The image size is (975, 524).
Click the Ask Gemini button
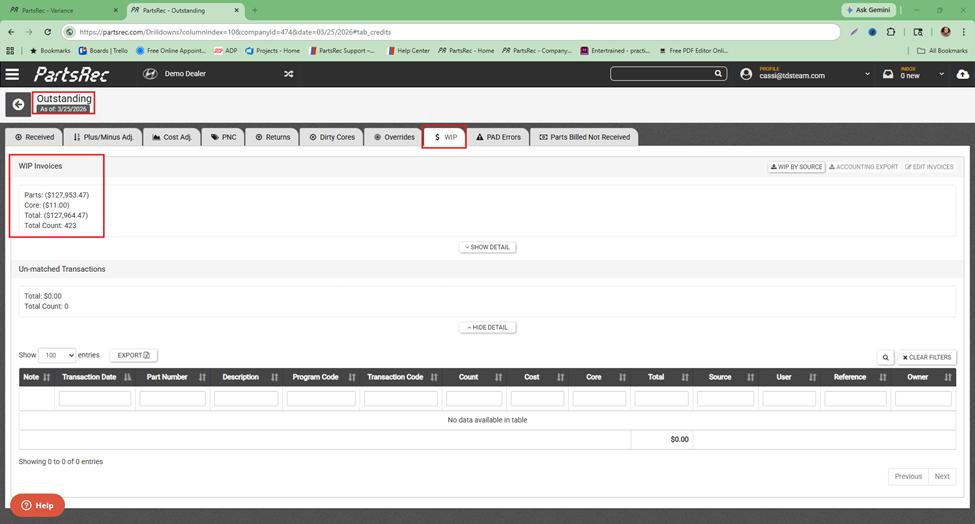point(868,10)
